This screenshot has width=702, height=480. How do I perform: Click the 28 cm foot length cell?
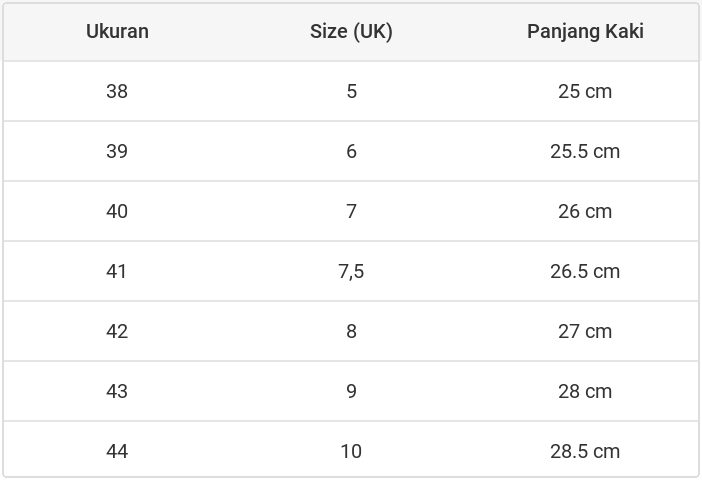[585, 391]
